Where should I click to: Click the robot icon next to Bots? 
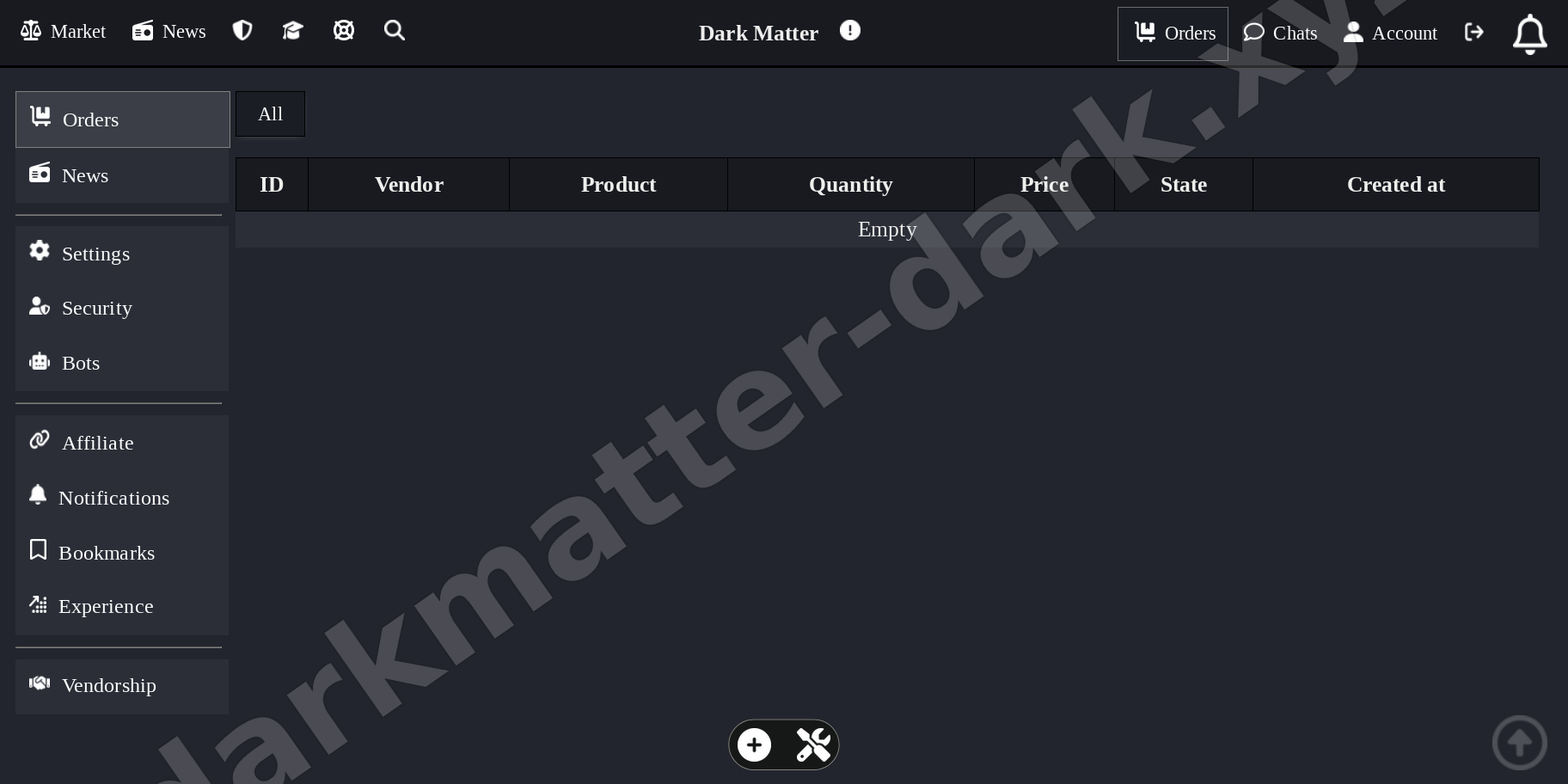click(40, 361)
